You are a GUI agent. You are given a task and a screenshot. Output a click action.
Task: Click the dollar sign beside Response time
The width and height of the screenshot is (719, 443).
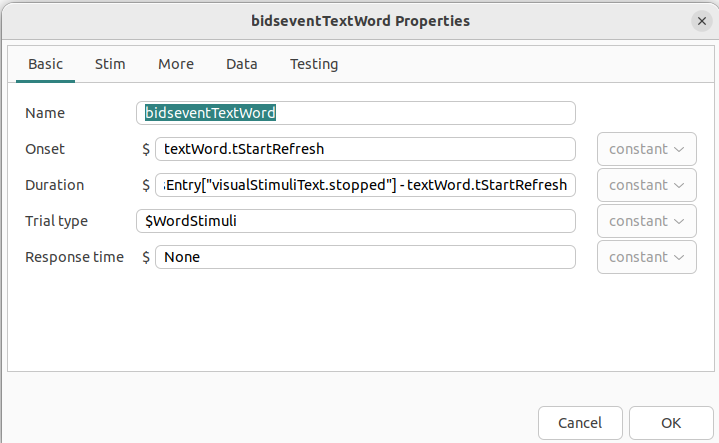[x=146, y=257]
